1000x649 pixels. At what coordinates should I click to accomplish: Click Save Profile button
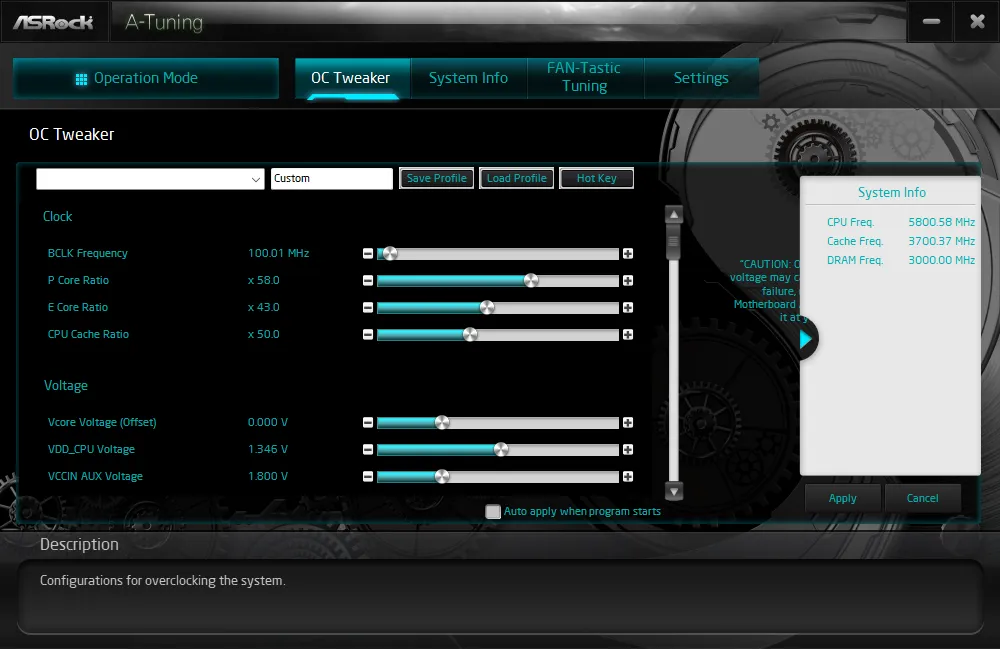437,179
